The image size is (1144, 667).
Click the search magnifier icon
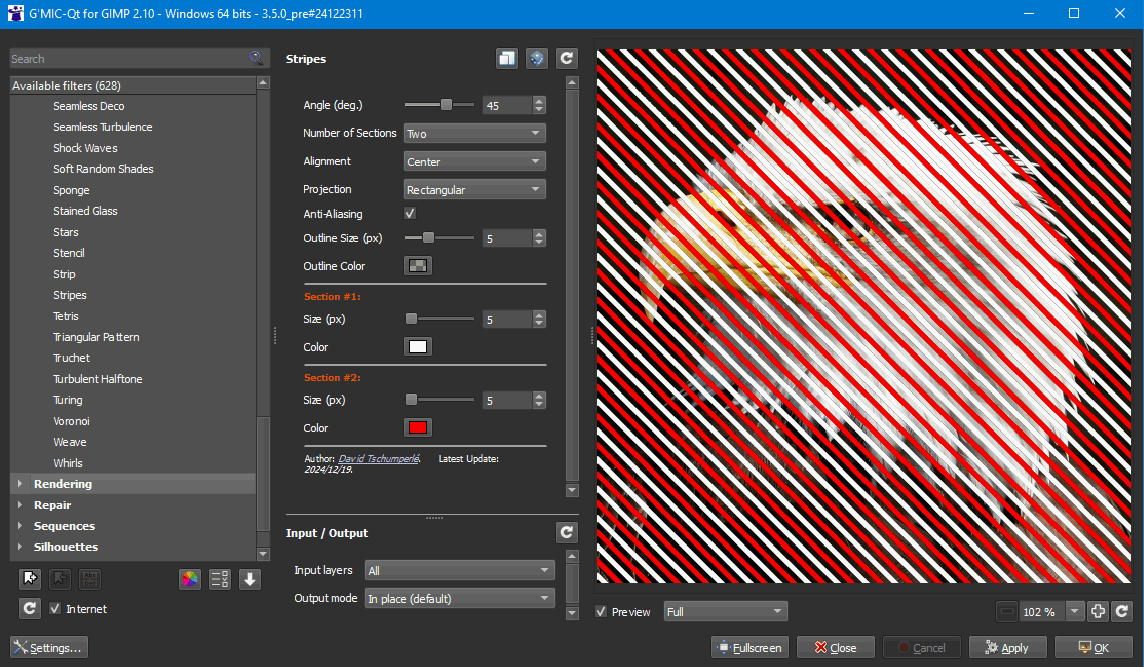255,58
